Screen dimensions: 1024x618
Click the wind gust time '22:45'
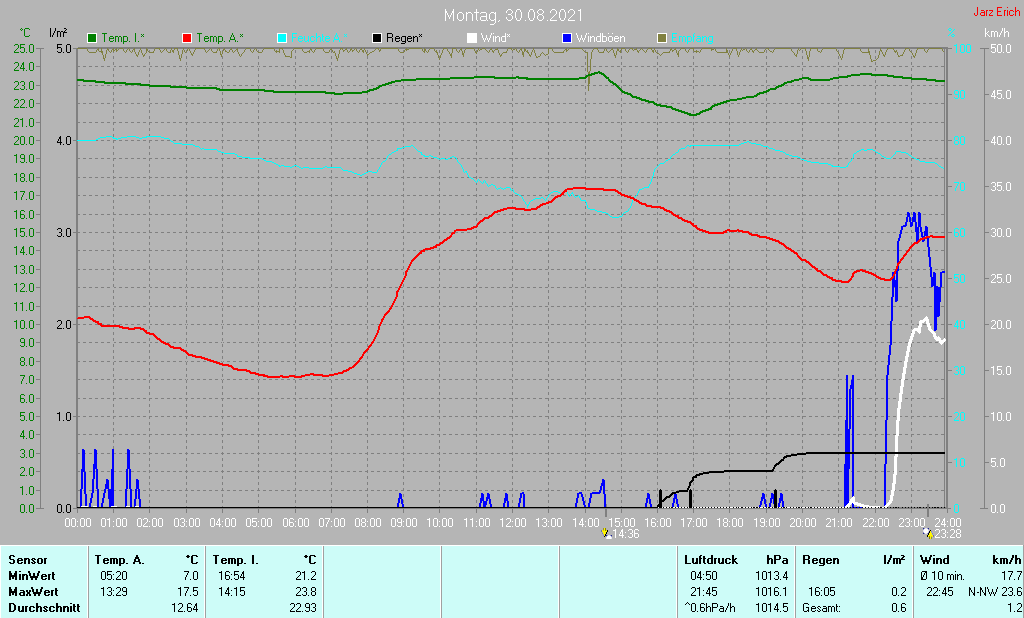tap(940, 592)
